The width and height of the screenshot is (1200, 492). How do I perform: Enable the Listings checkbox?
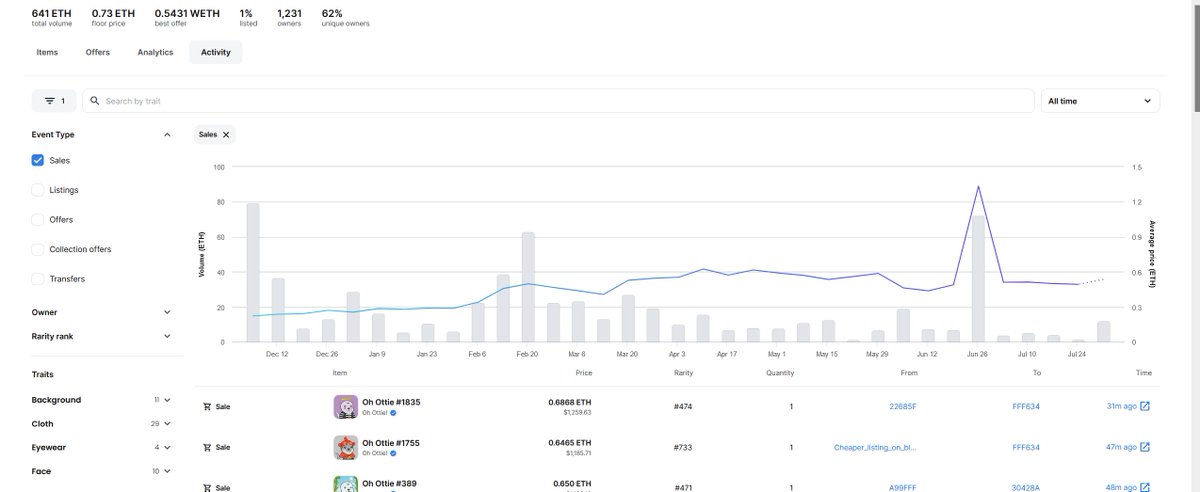pos(38,190)
